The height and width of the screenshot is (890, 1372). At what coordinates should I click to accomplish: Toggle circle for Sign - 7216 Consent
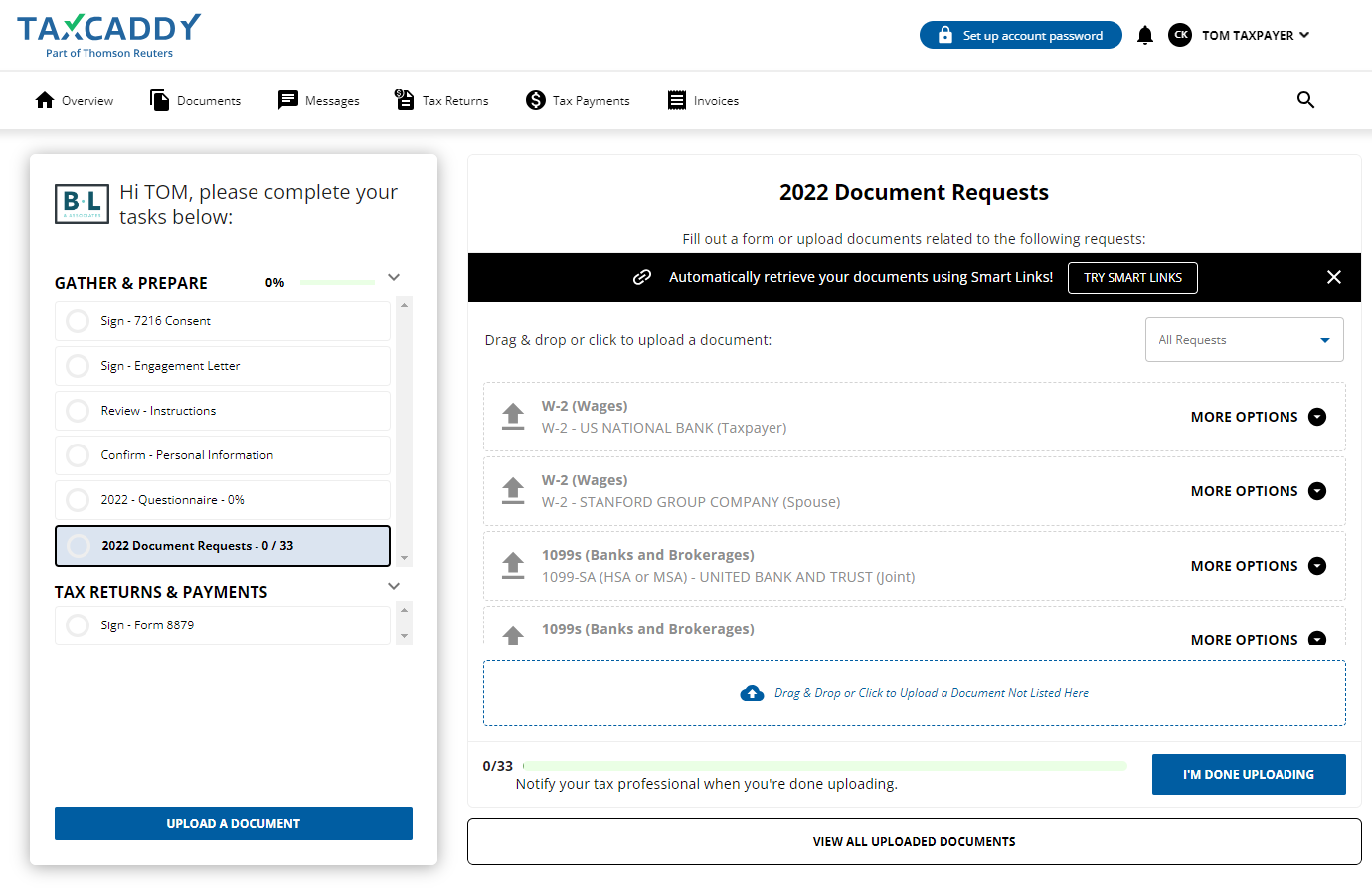click(78, 321)
